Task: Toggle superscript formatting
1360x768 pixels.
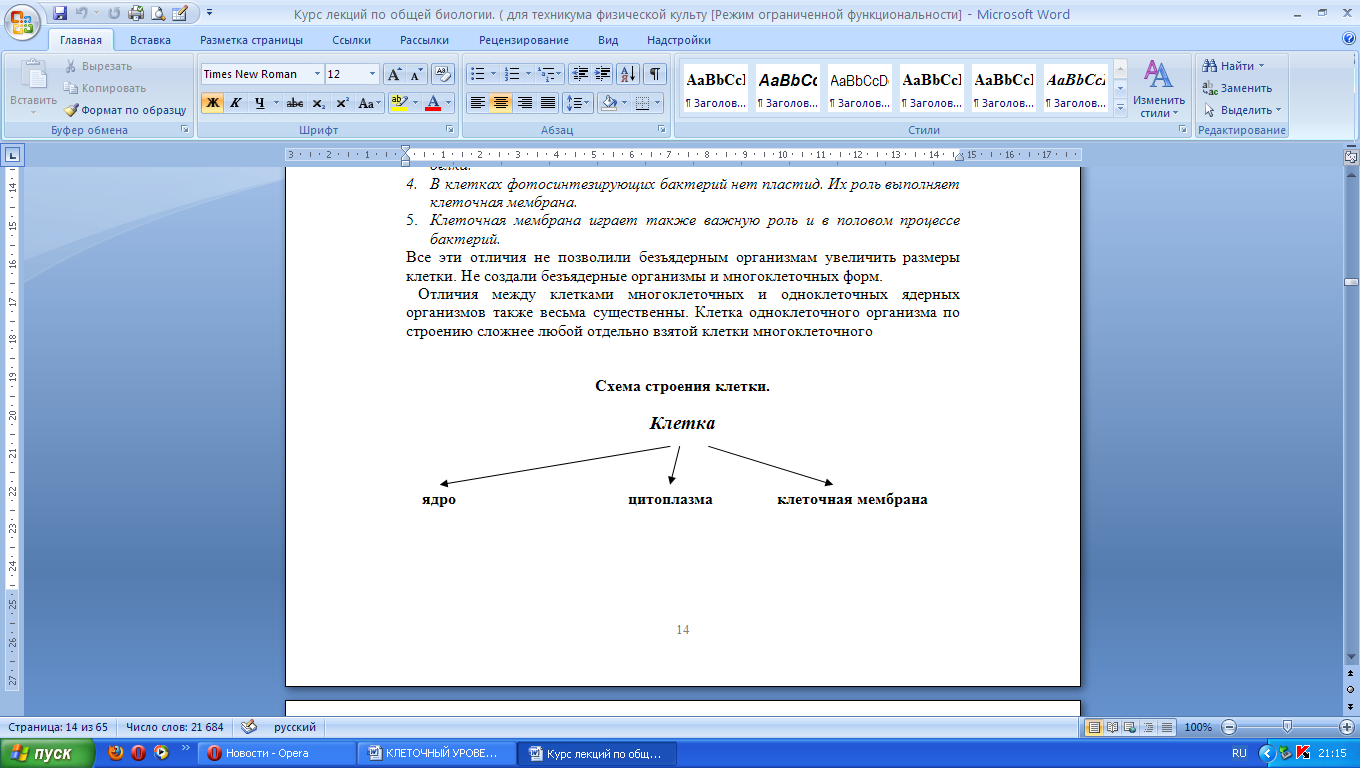Action: tap(342, 103)
